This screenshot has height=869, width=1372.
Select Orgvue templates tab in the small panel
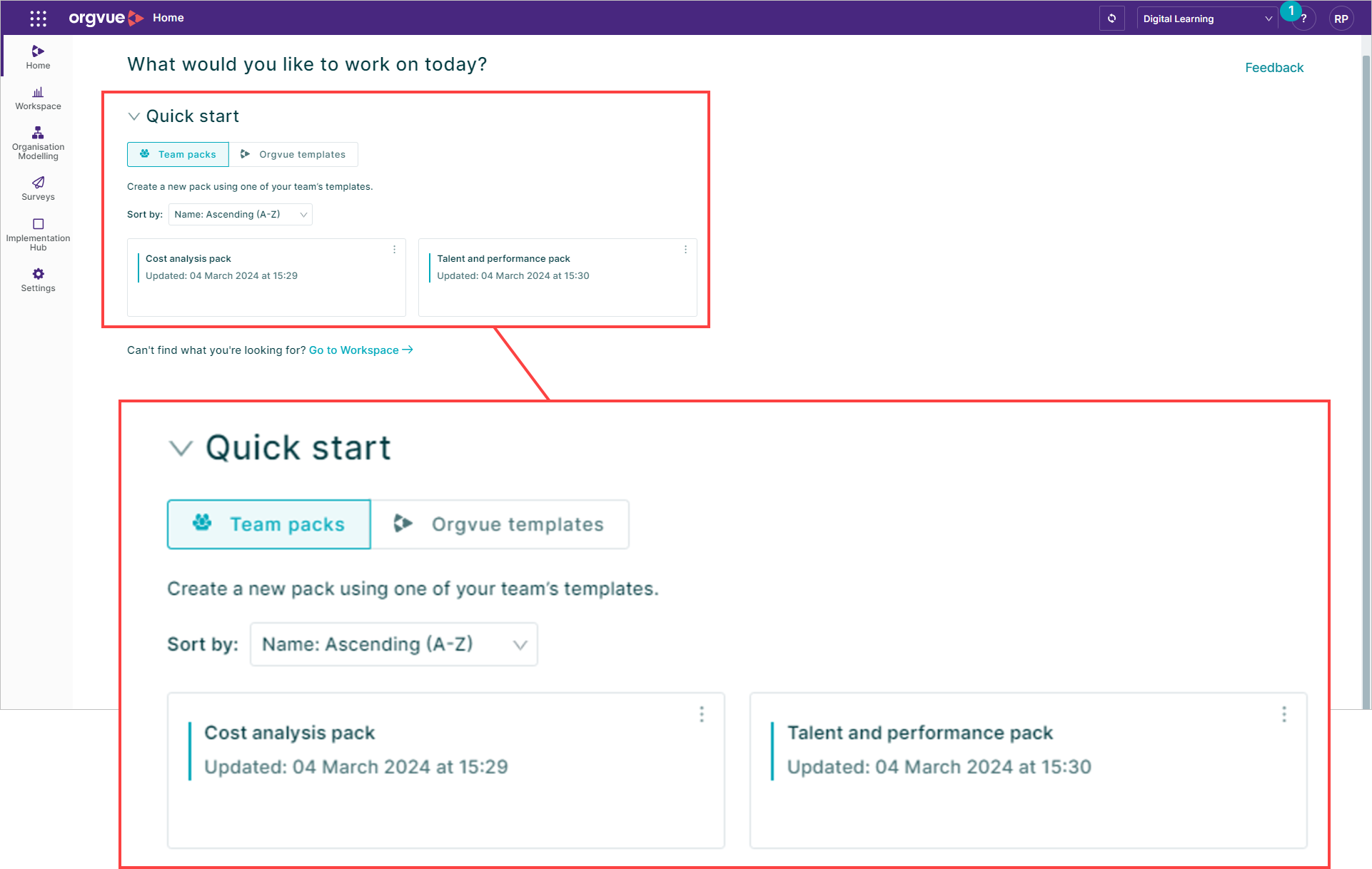click(x=293, y=154)
